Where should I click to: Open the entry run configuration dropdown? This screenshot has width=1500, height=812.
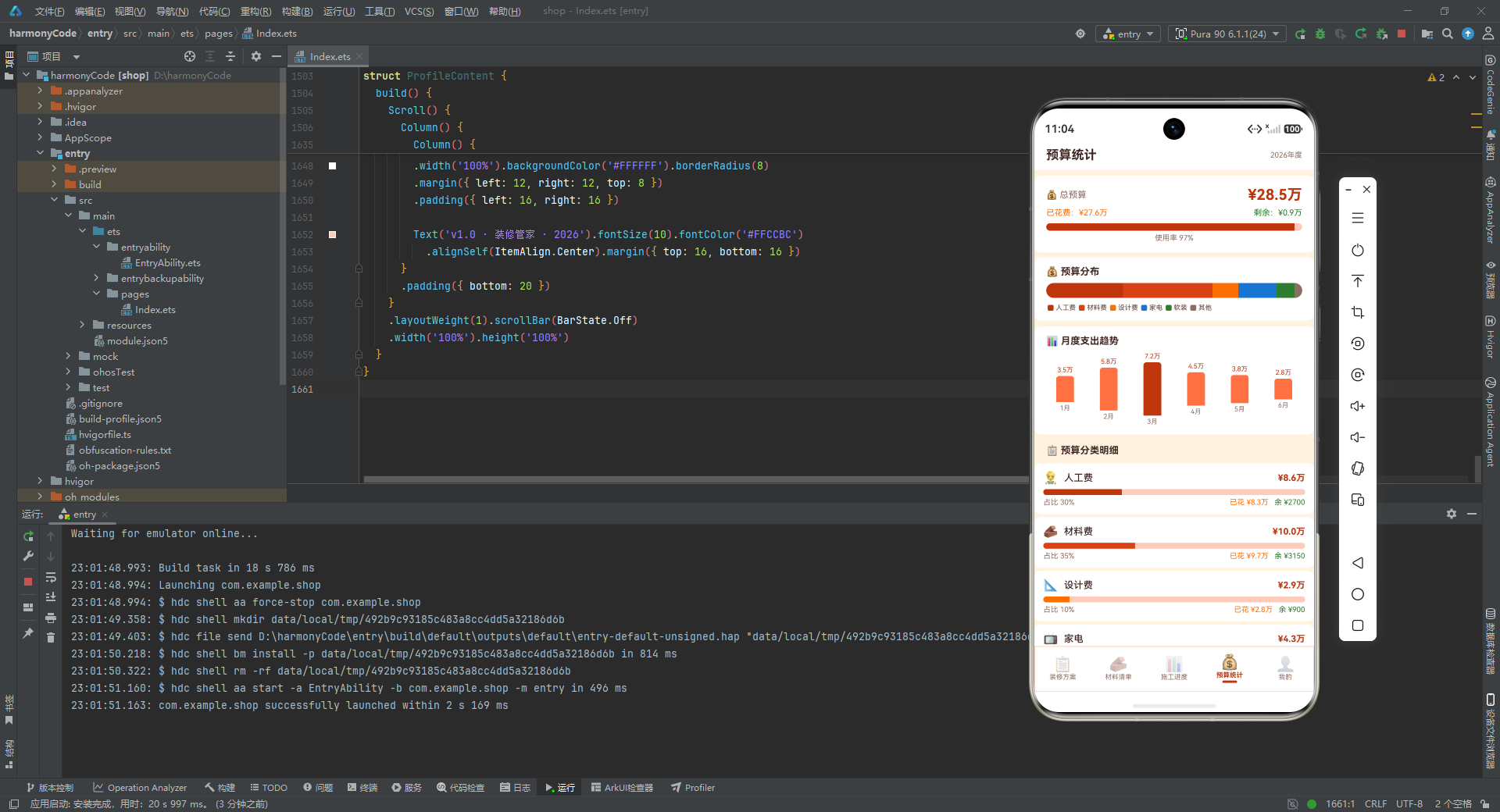coord(1128,34)
